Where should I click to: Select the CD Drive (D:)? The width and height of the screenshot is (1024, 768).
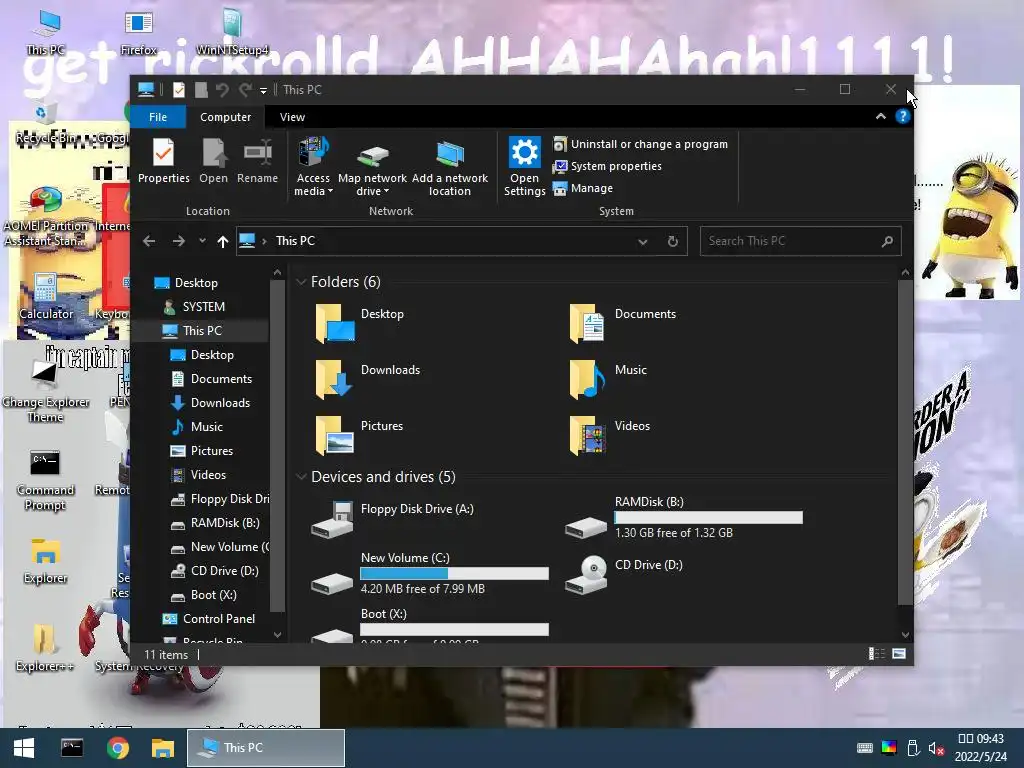(x=625, y=575)
